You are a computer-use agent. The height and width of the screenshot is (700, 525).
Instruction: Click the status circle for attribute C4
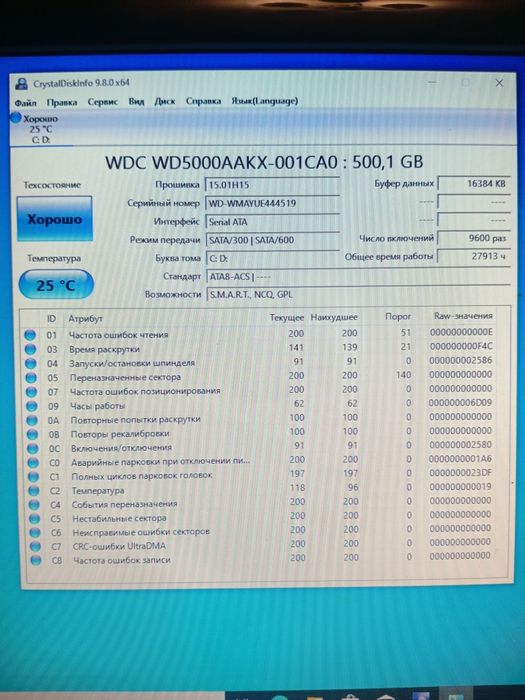tap(34, 504)
